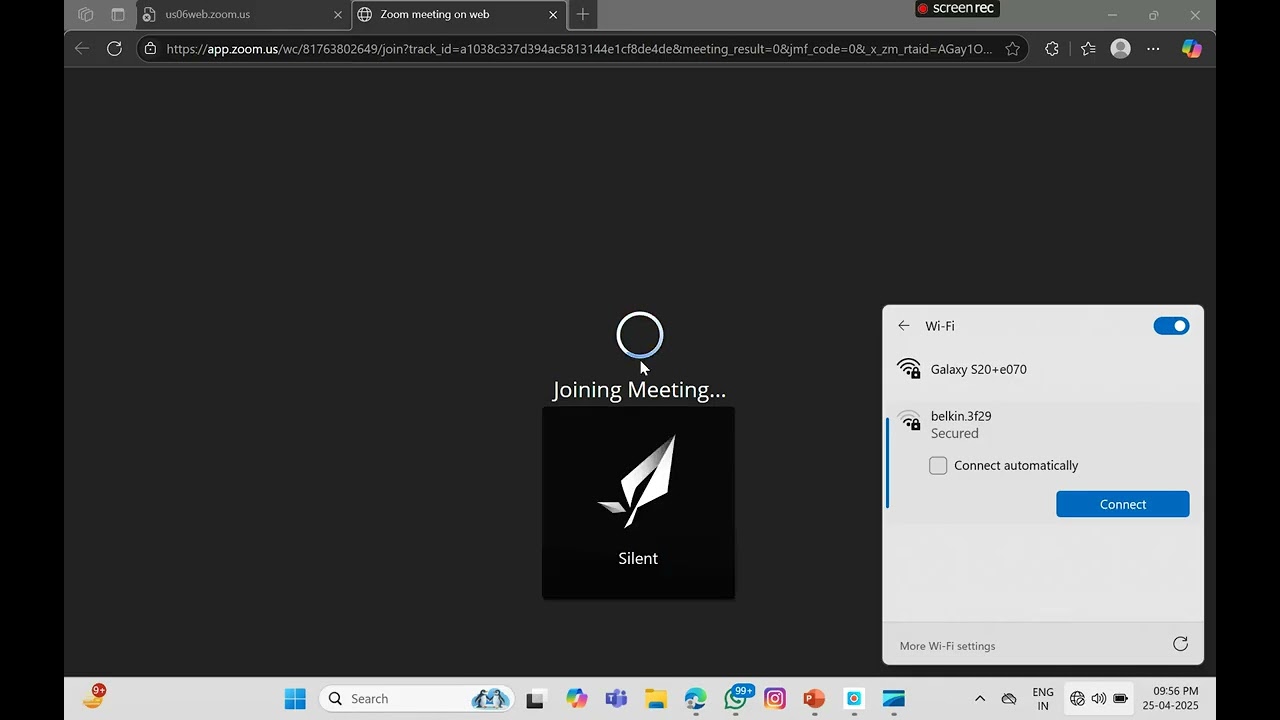Open a new browser tab
Screen dimensions: 1280x720
583,15
